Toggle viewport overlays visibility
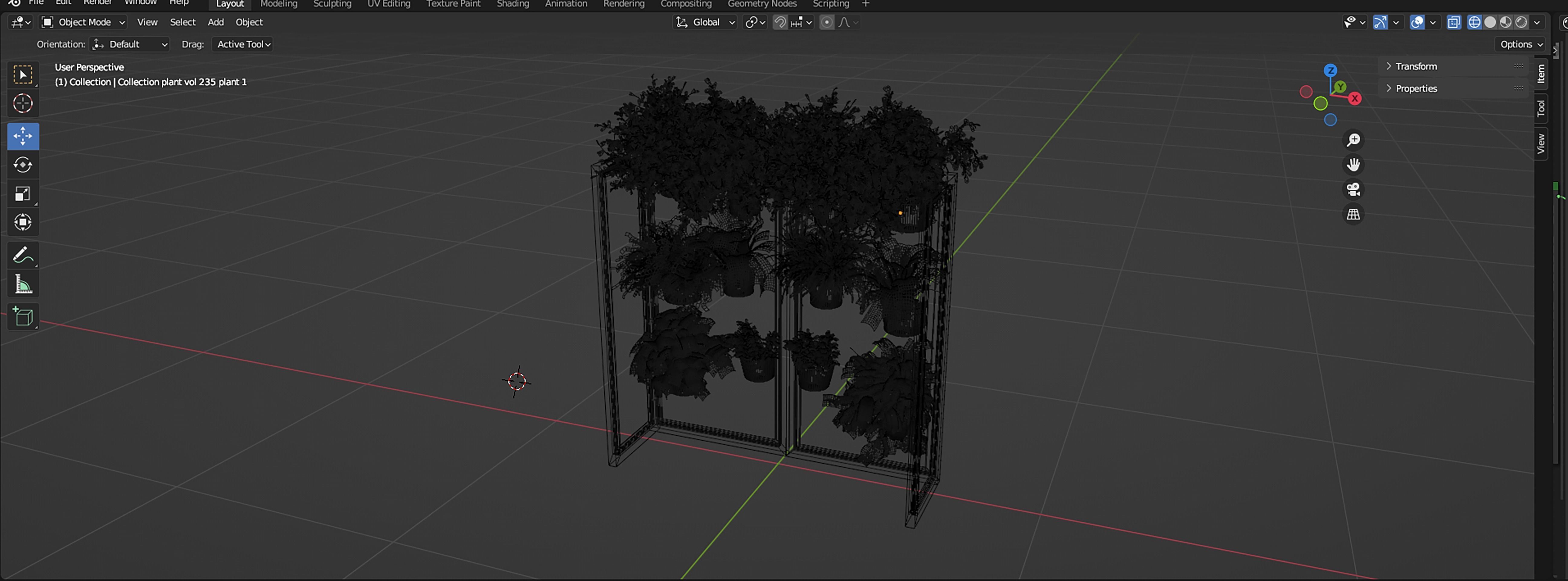Screen dimensions: 1568x581 [1417, 22]
